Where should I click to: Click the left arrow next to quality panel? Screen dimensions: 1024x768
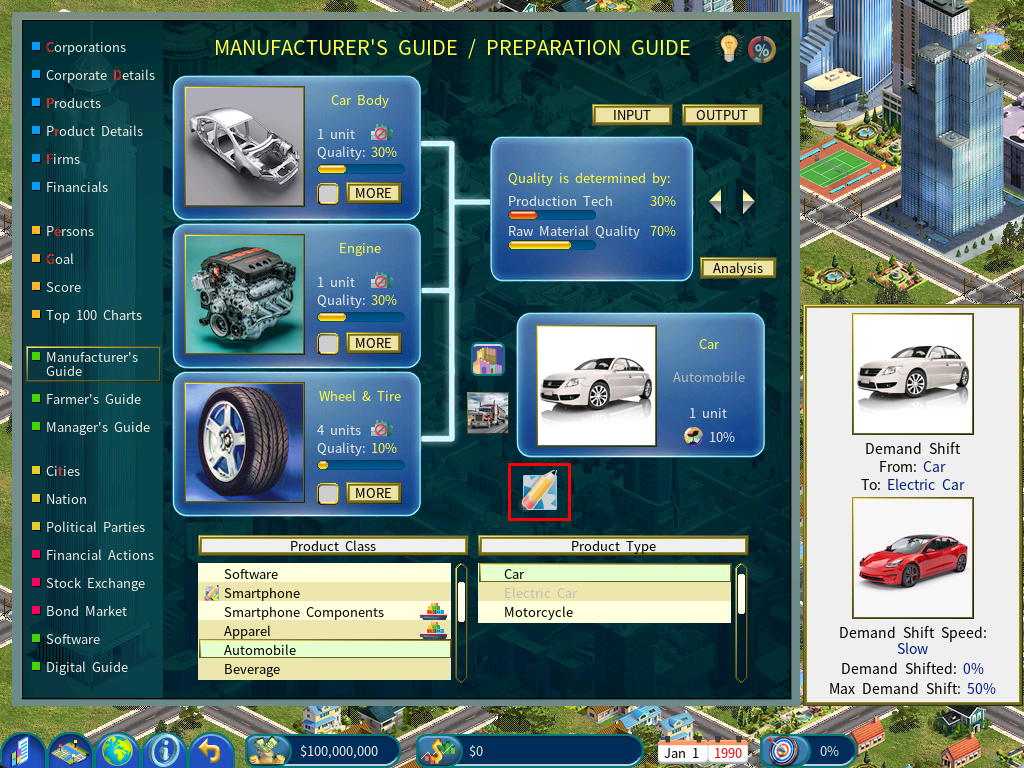(x=716, y=202)
